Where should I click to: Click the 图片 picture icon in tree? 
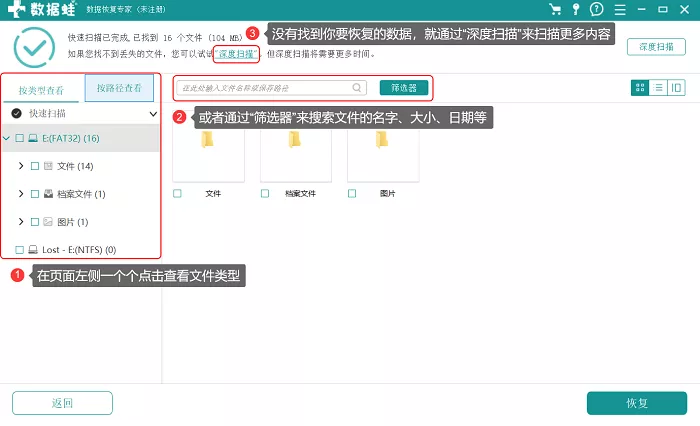(x=48, y=221)
